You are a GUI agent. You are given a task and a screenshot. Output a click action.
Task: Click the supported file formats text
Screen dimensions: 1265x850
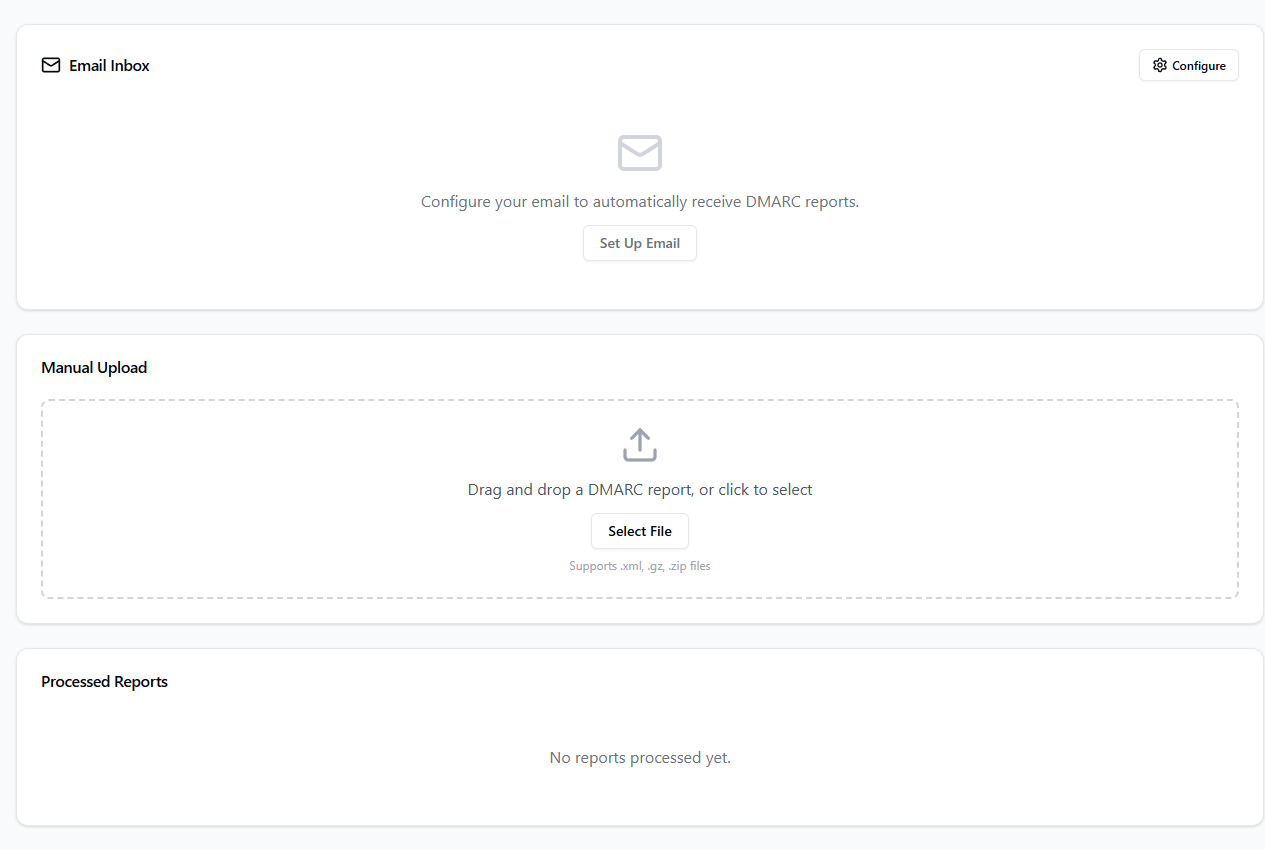pyautogui.click(x=639, y=565)
